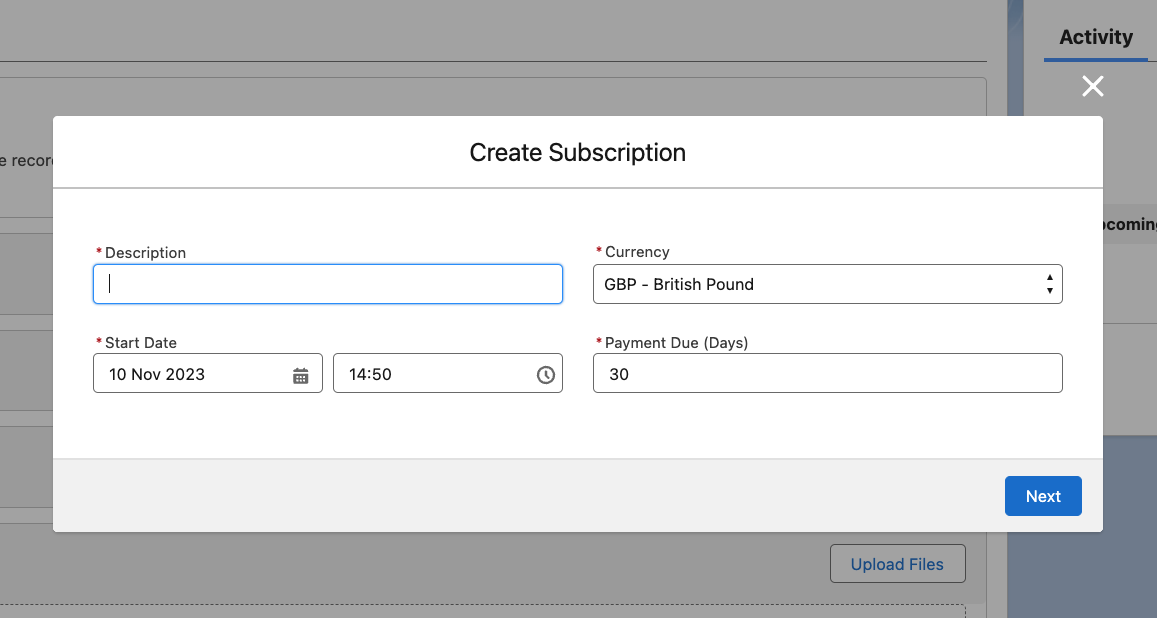Click the Currency field label
Screen dimensions: 1157x618
(637, 252)
